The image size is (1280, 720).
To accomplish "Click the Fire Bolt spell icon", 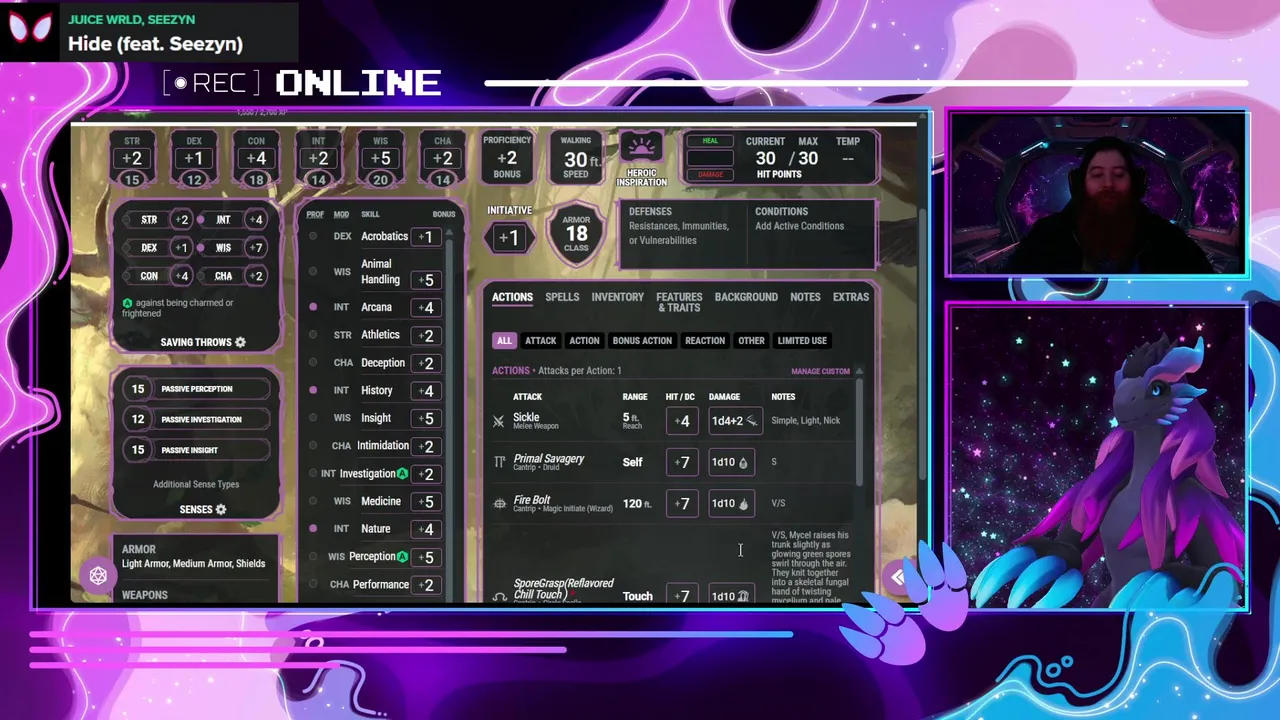I will point(499,504).
